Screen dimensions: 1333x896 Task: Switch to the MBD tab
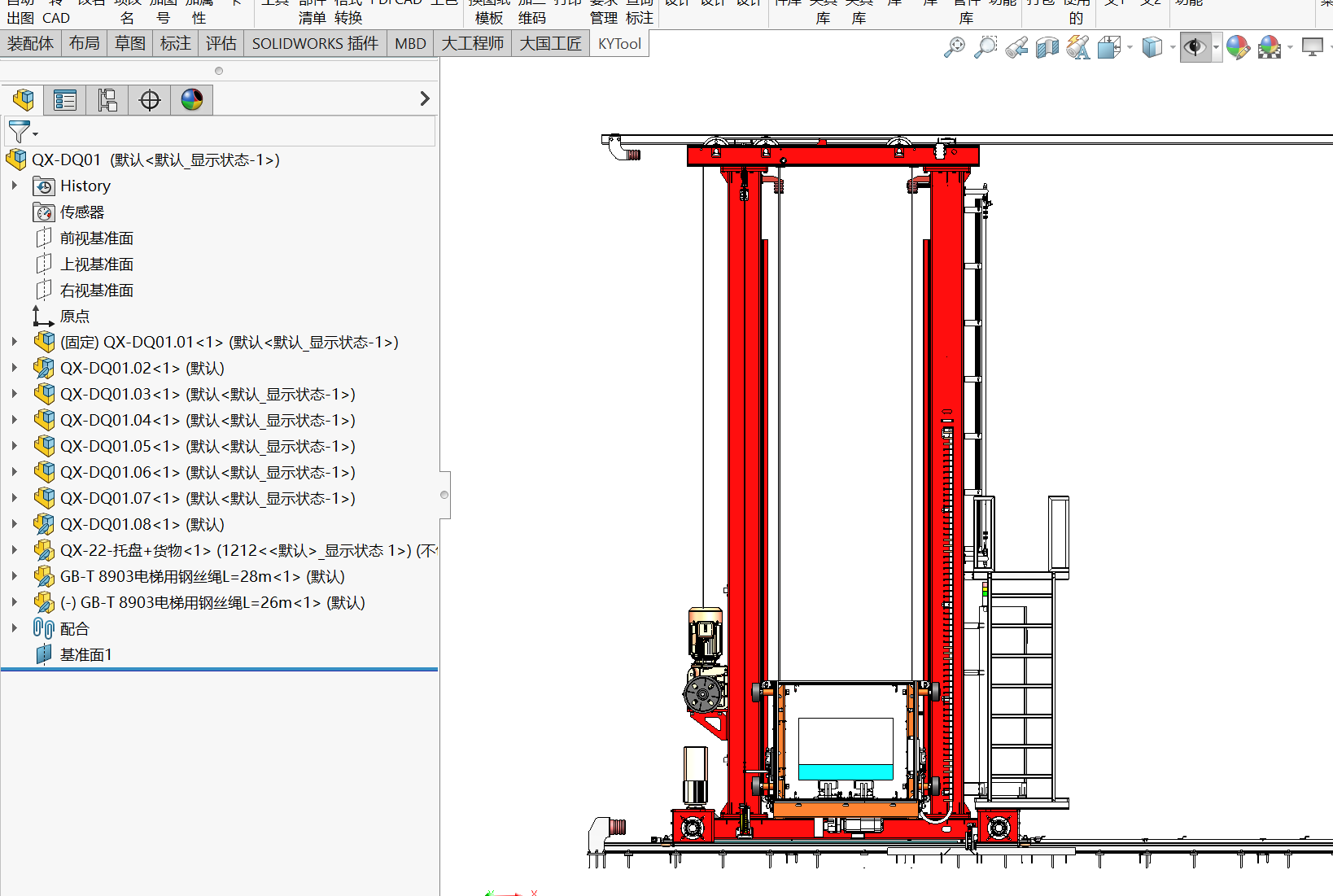(410, 43)
